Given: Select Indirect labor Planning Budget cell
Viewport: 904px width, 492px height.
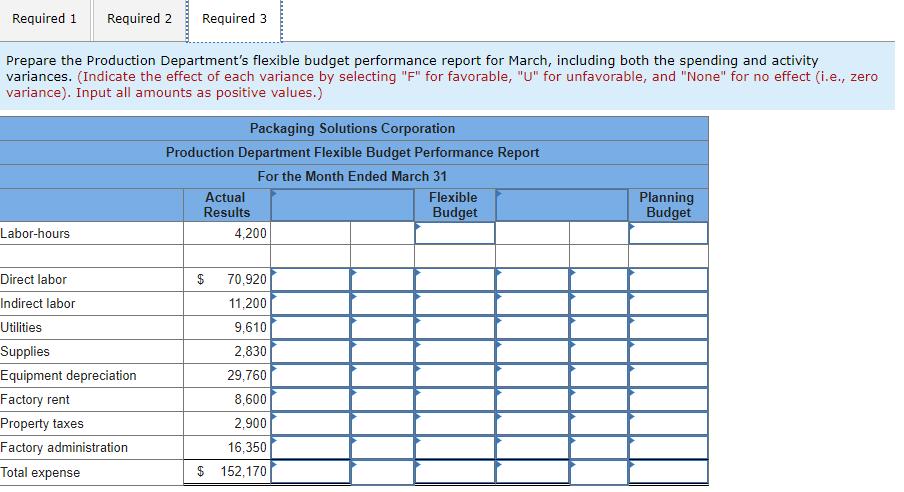Looking at the screenshot, I should 668,303.
